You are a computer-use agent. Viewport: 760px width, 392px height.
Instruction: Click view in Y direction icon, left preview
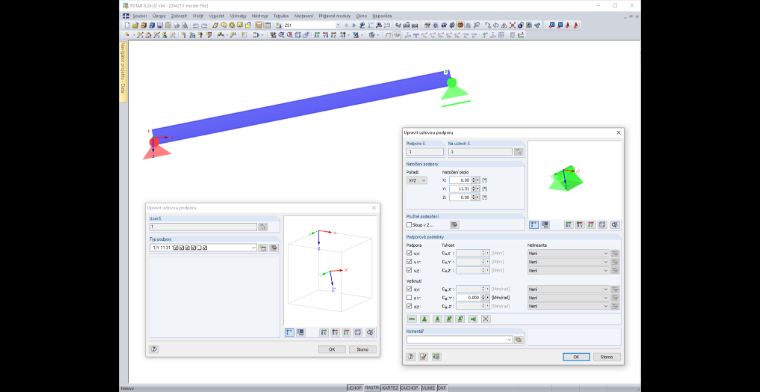click(x=335, y=332)
